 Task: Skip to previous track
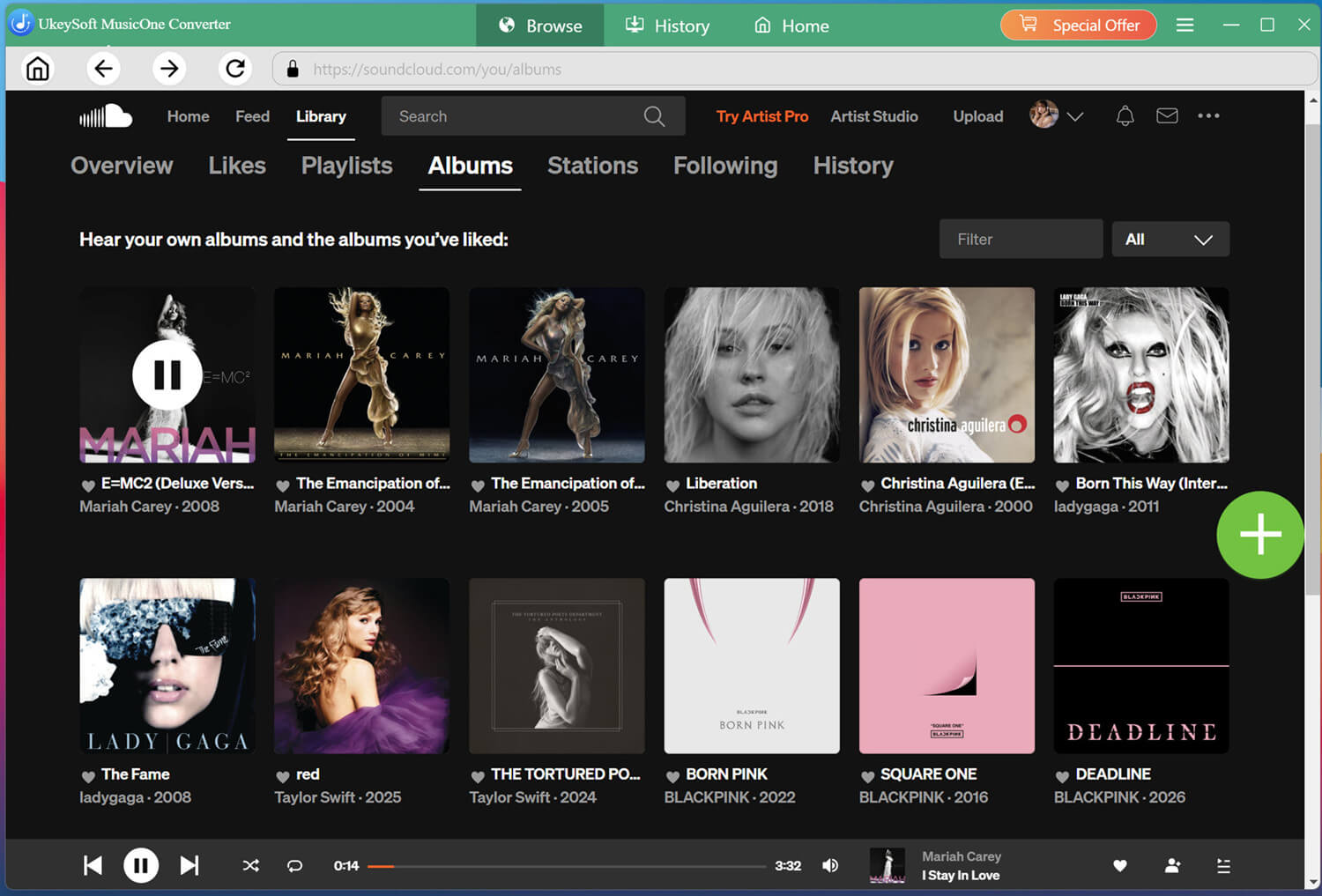93,865
